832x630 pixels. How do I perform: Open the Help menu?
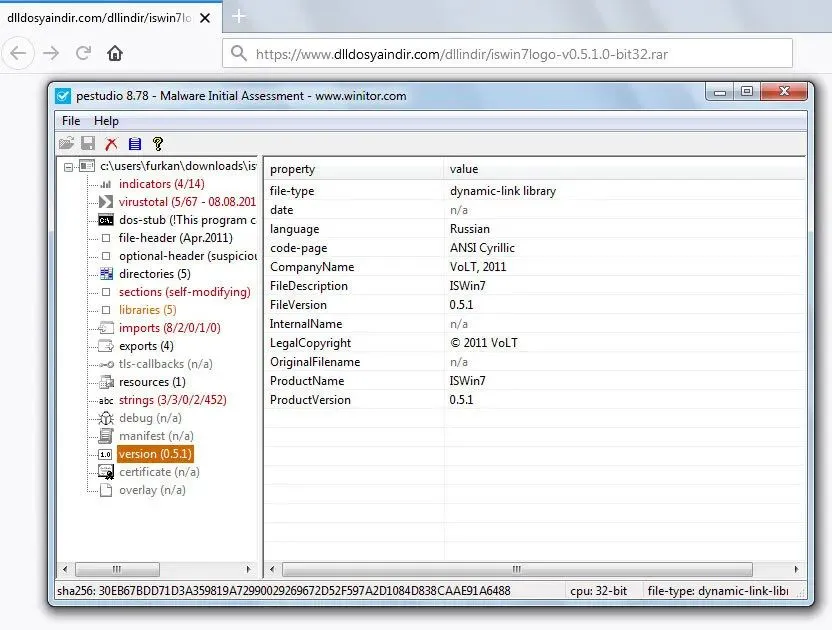[x=106, y=121]
